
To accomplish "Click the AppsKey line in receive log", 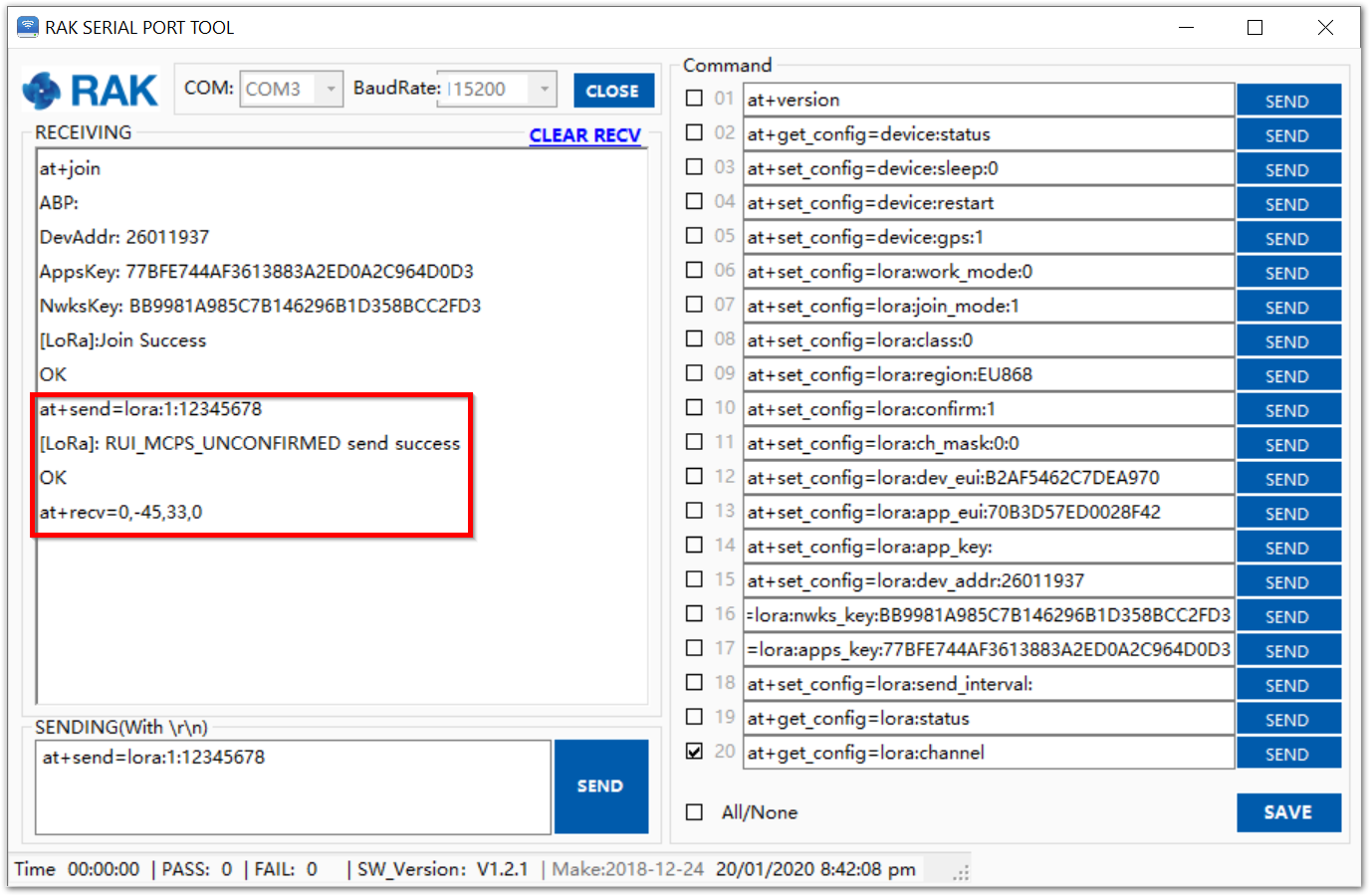I will tap(256, 272).
